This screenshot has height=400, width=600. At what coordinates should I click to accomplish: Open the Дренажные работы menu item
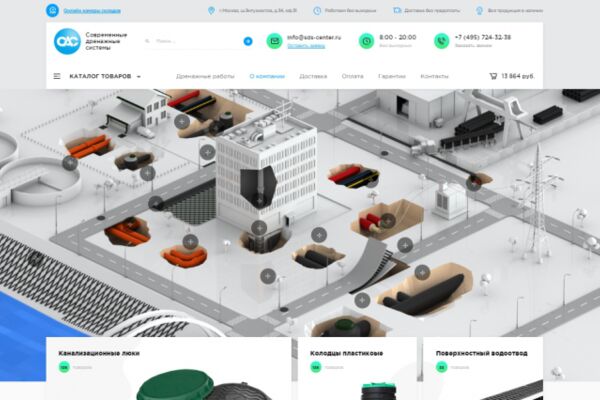205,76
